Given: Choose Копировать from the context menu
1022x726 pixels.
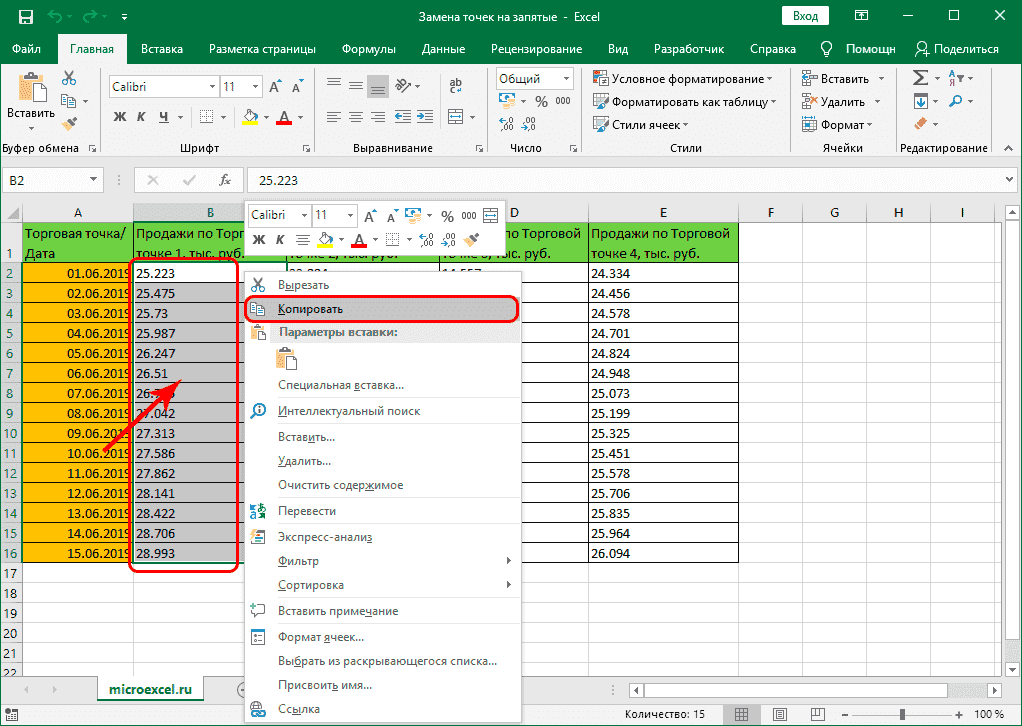Looking at the screenshot, I should pyautogui.click(x=310, y=309).
